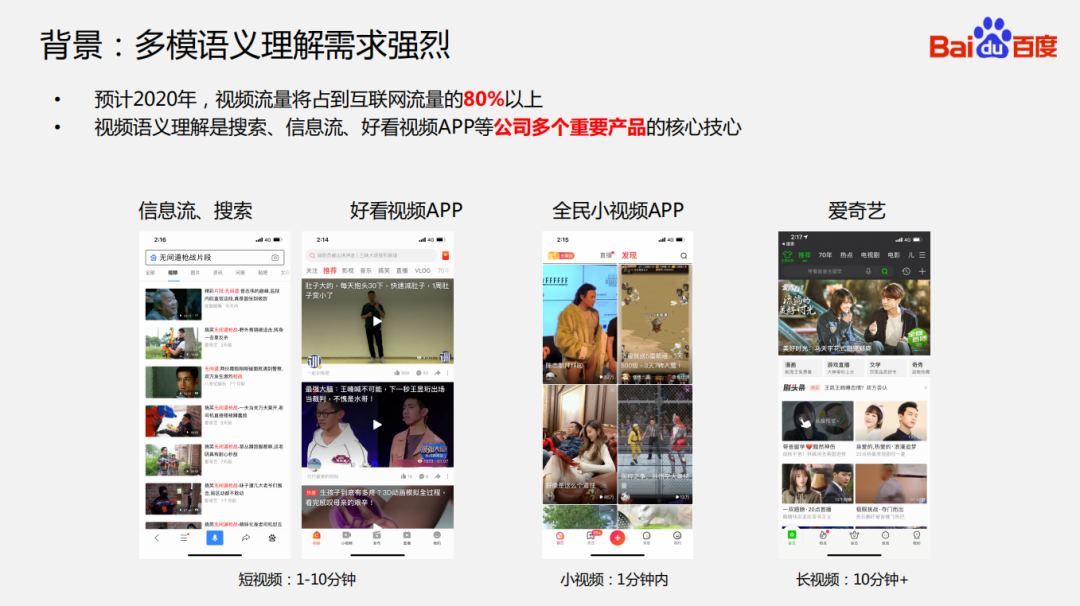
Task: Tap the 热点 flame icon in iQiyi bottom bar
Action: (823, 536)
